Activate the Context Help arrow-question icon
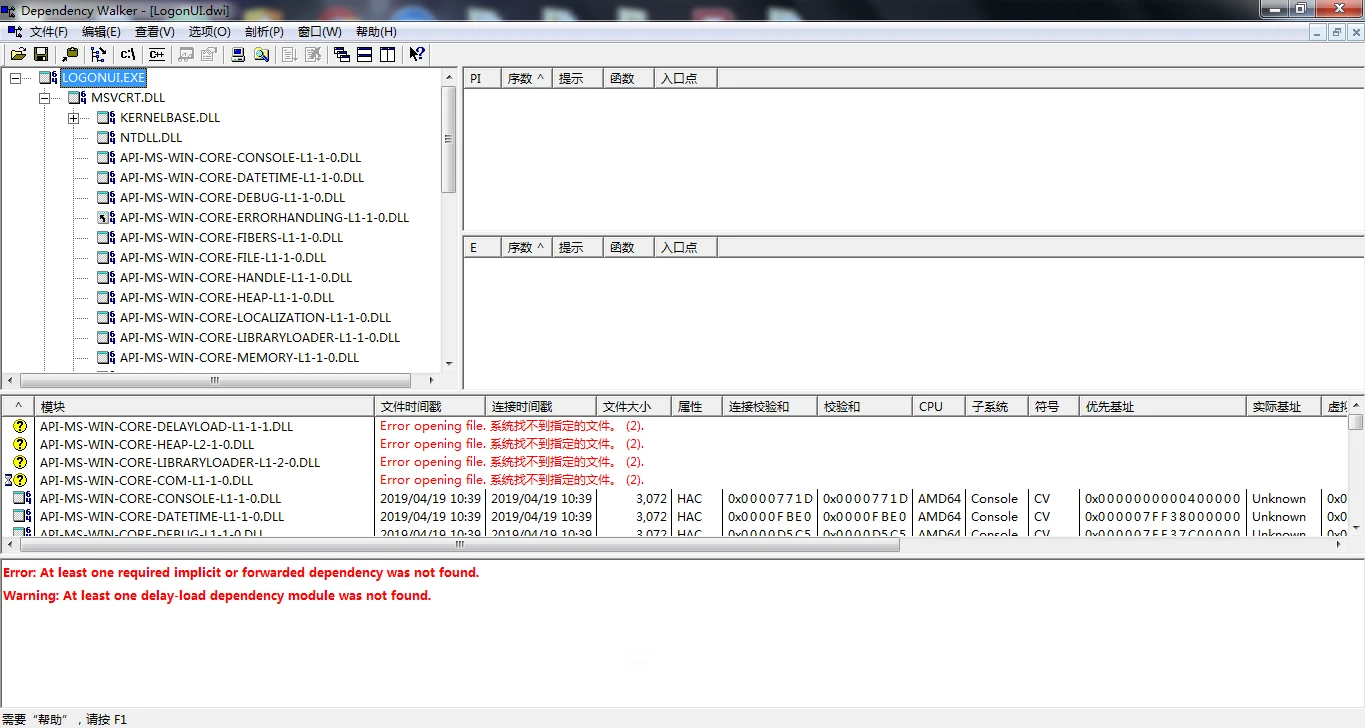1365x728 pixels. 418,54
